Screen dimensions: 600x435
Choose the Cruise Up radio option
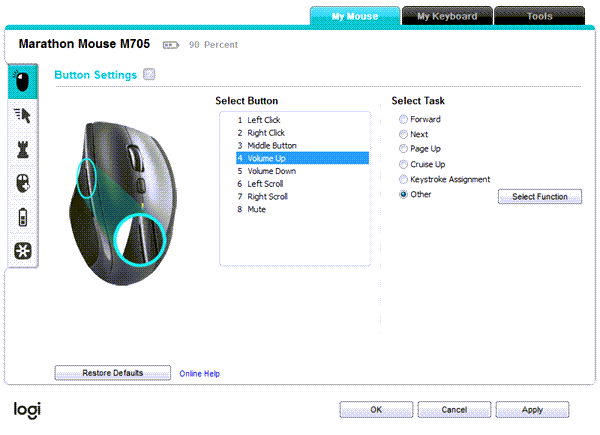click(403, 165)
